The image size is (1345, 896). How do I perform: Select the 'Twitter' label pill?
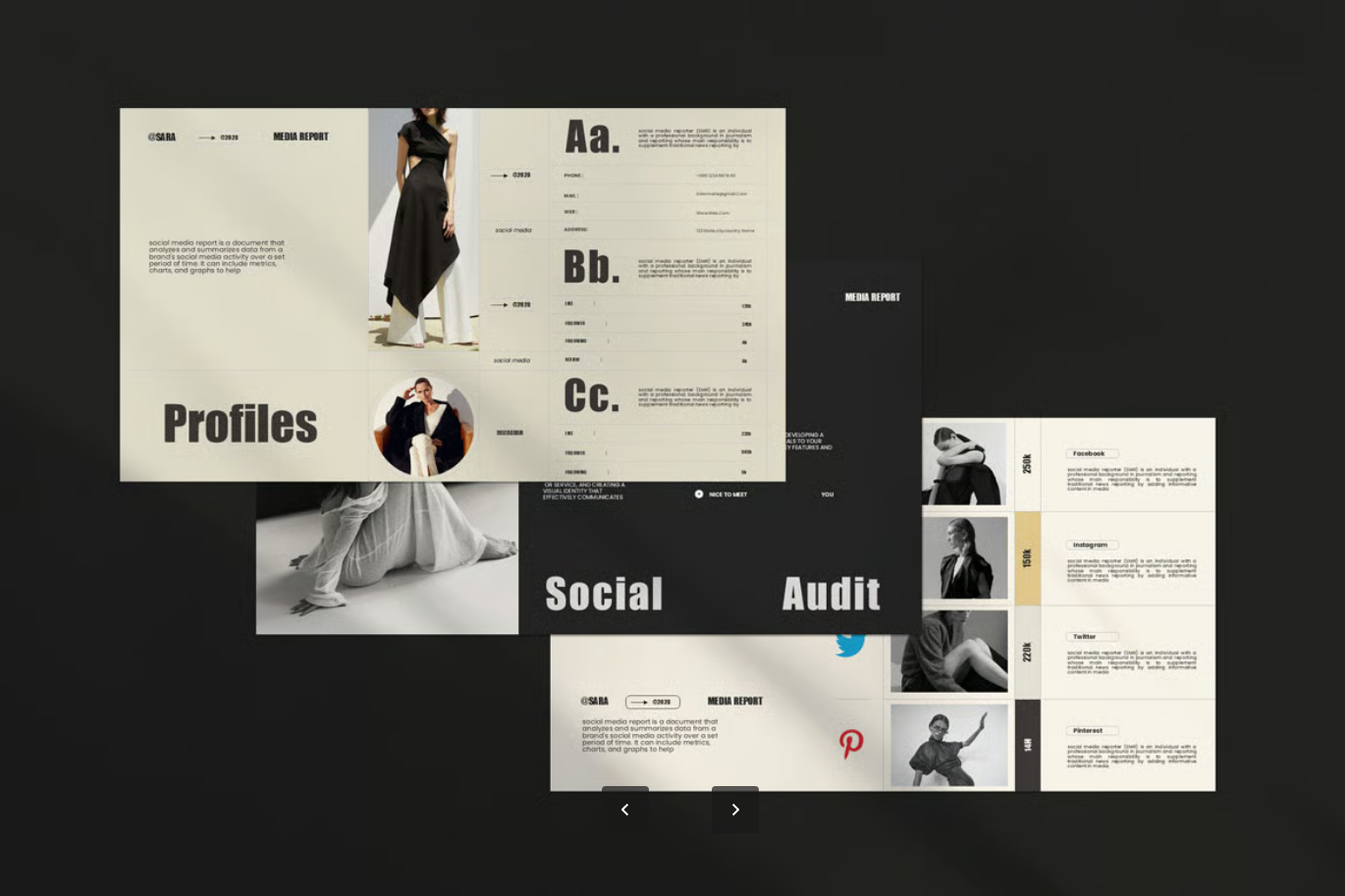coord(1092,637)
